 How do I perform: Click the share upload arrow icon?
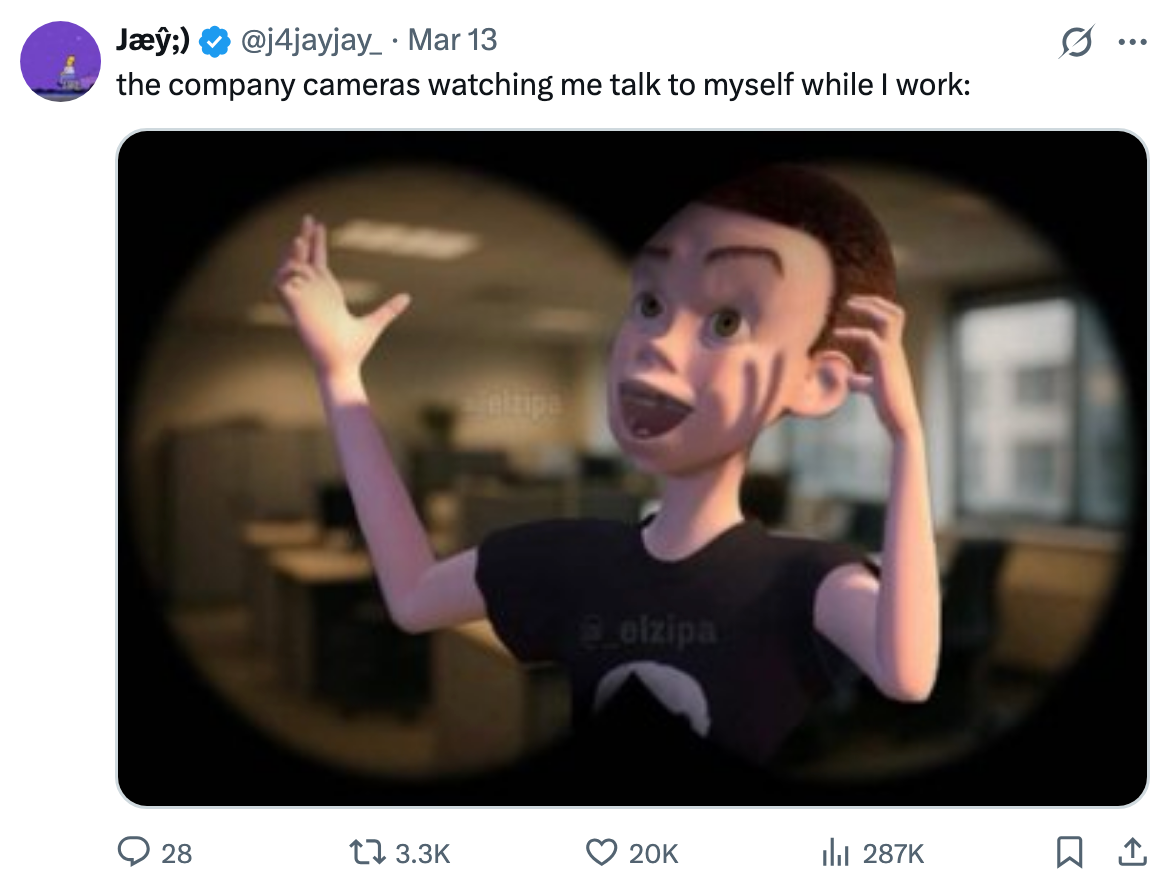tap(1131, 852)
